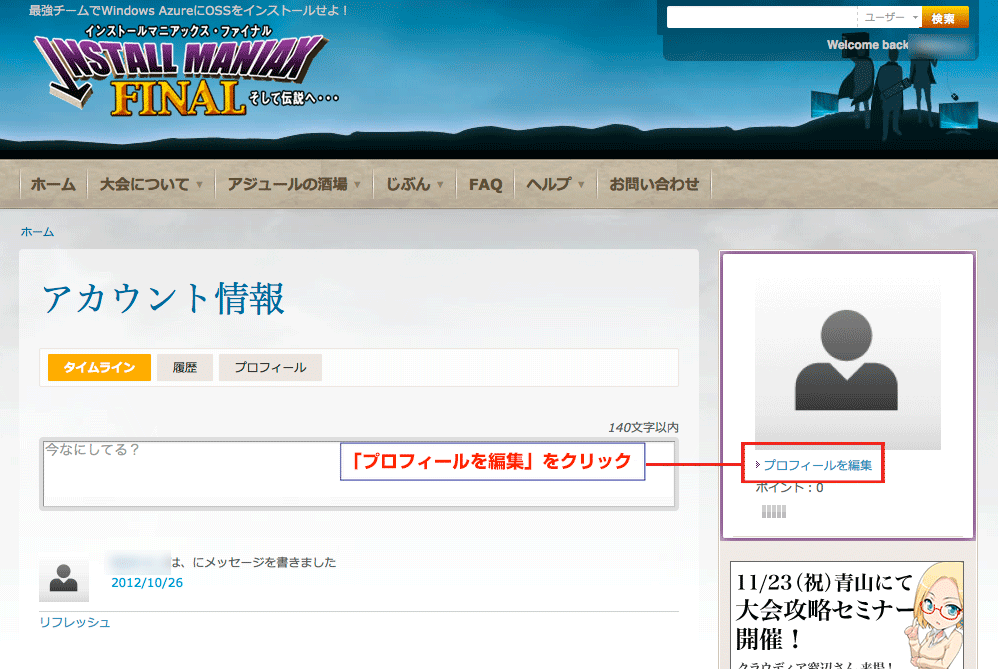The image size is (998, 669).
Task: Focus the search input field in header
Action: coord(762,17)
